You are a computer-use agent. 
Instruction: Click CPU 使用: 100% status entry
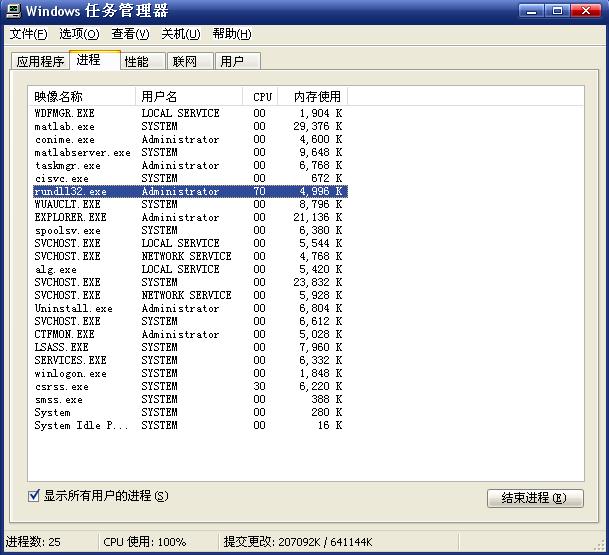pyautogui.click(x=144, y=542)
